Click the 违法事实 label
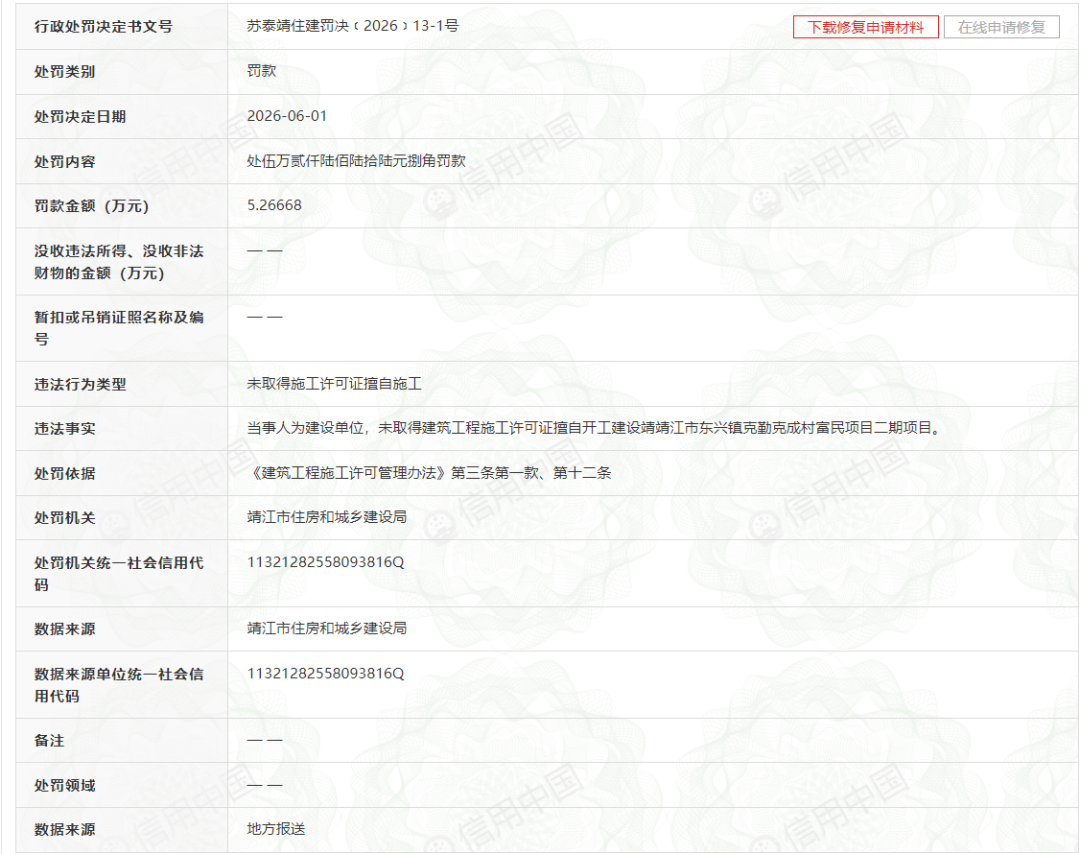 (x=65, y=428)
